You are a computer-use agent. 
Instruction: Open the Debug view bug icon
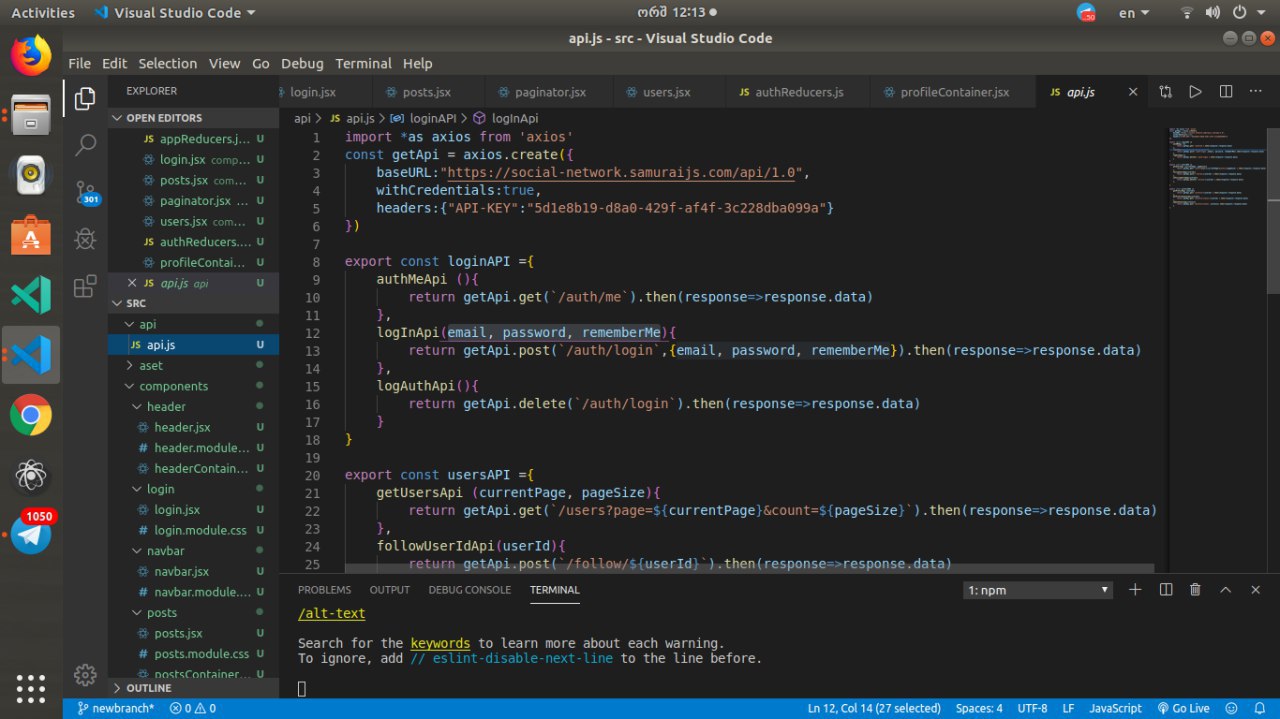point(86,239)
